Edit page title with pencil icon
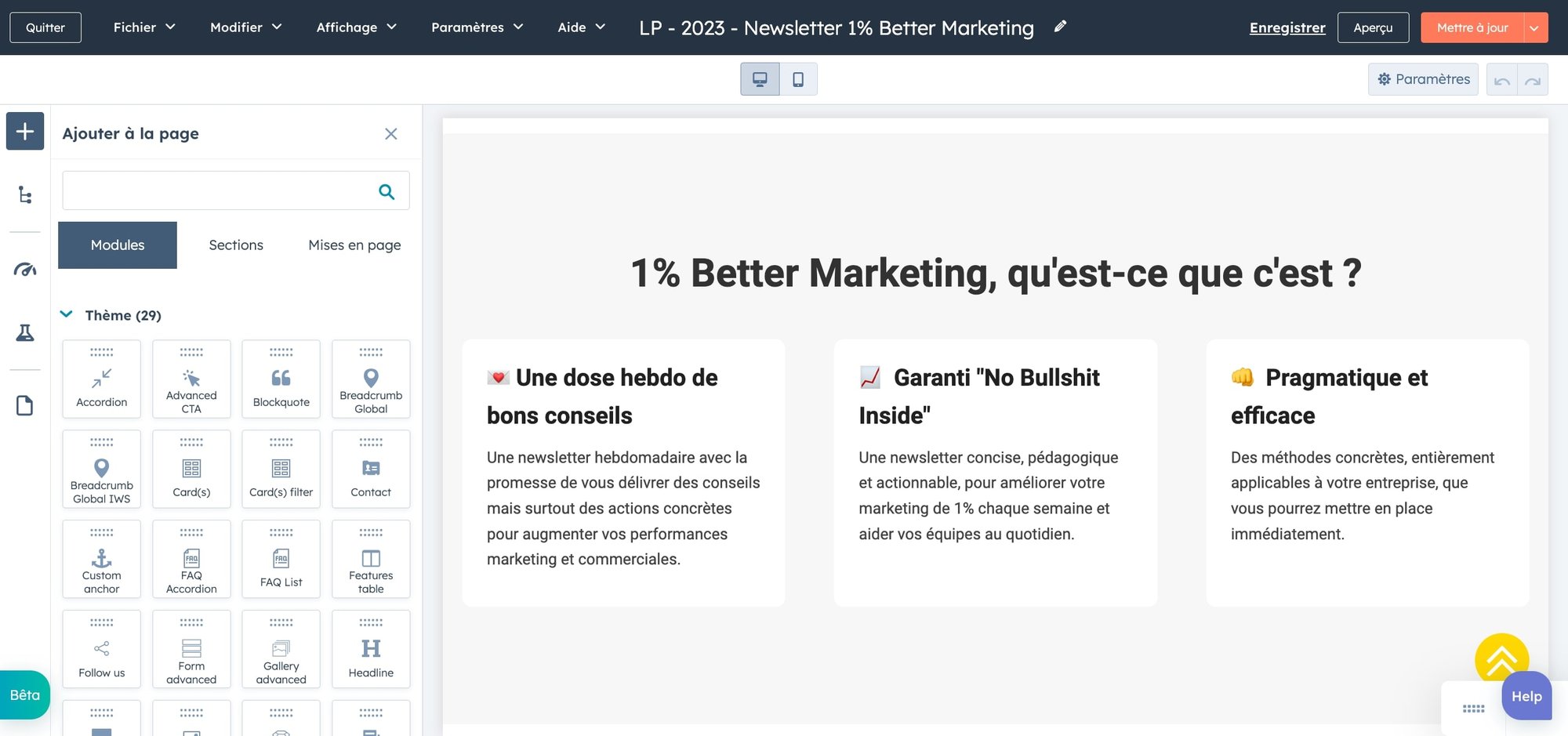 point(1060,27)
